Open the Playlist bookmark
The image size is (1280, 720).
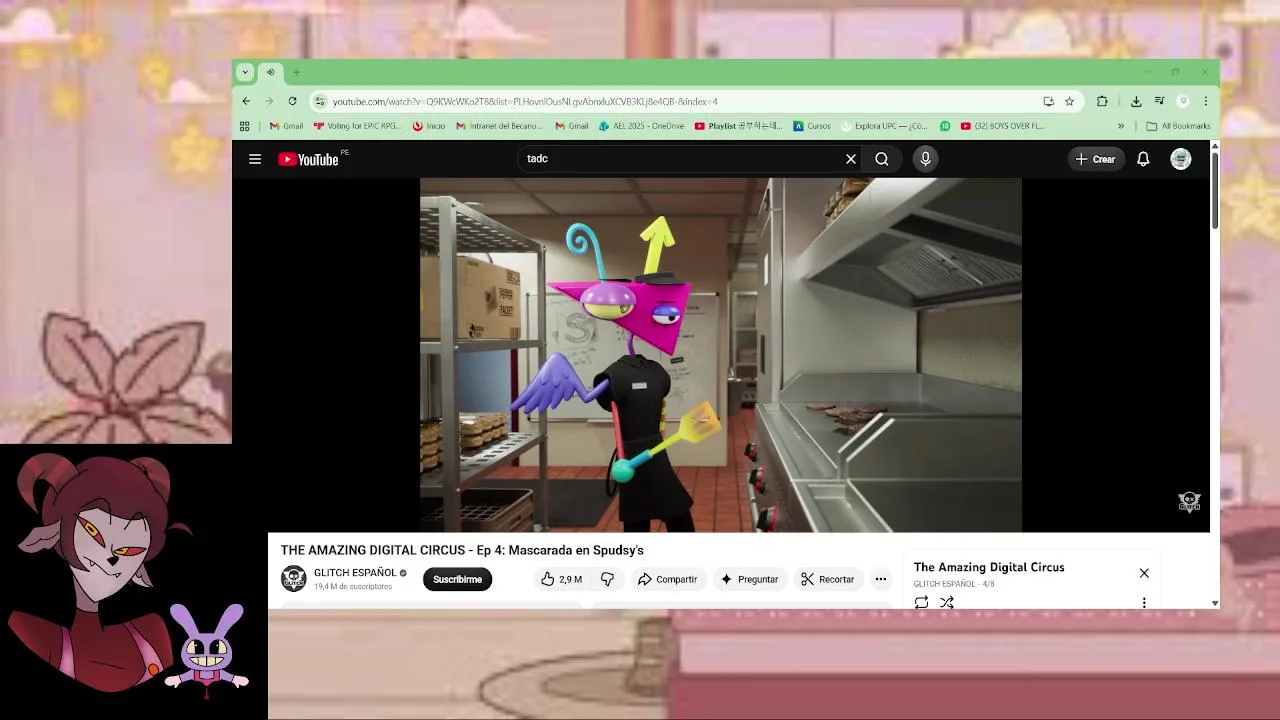pyautogui.click(x=738, y=126)
